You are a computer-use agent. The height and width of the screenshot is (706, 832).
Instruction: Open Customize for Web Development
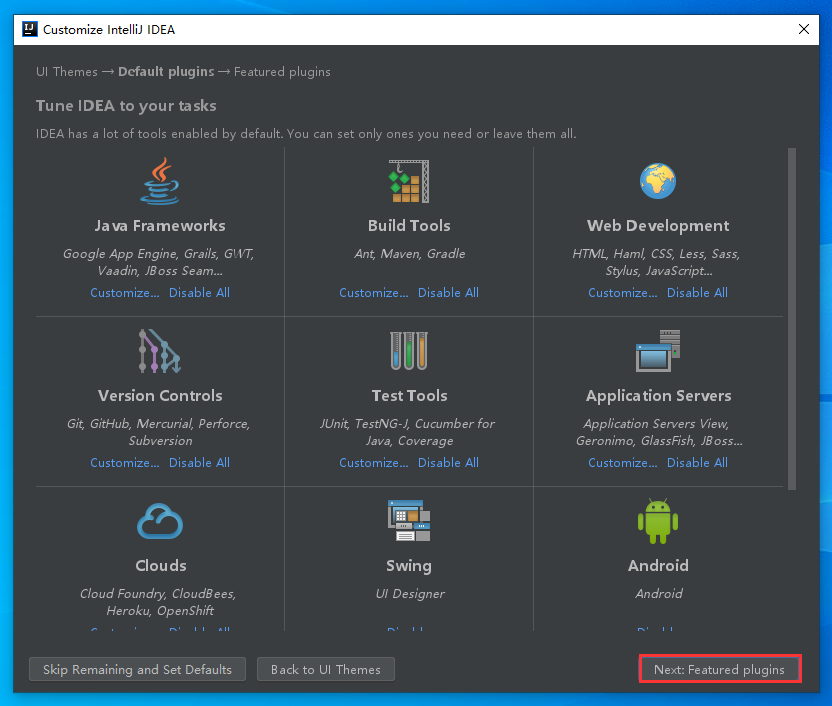tap(623, 292)
